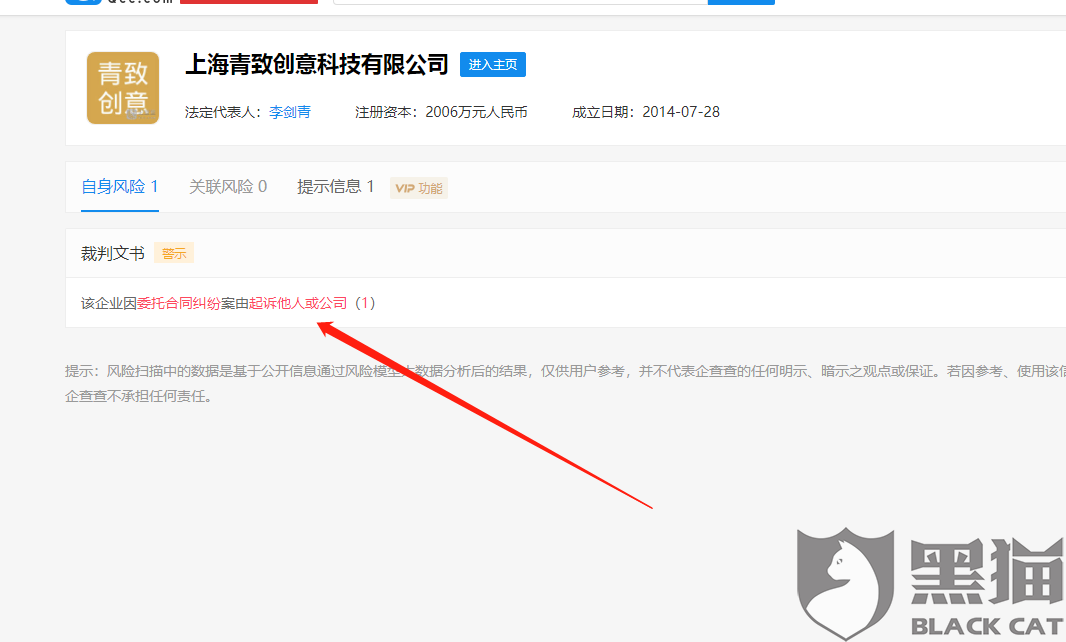The width and height of the screenshot is (1066, 642).
Task: Click founding date 2014-07-28 value
Action: (681, 112)
